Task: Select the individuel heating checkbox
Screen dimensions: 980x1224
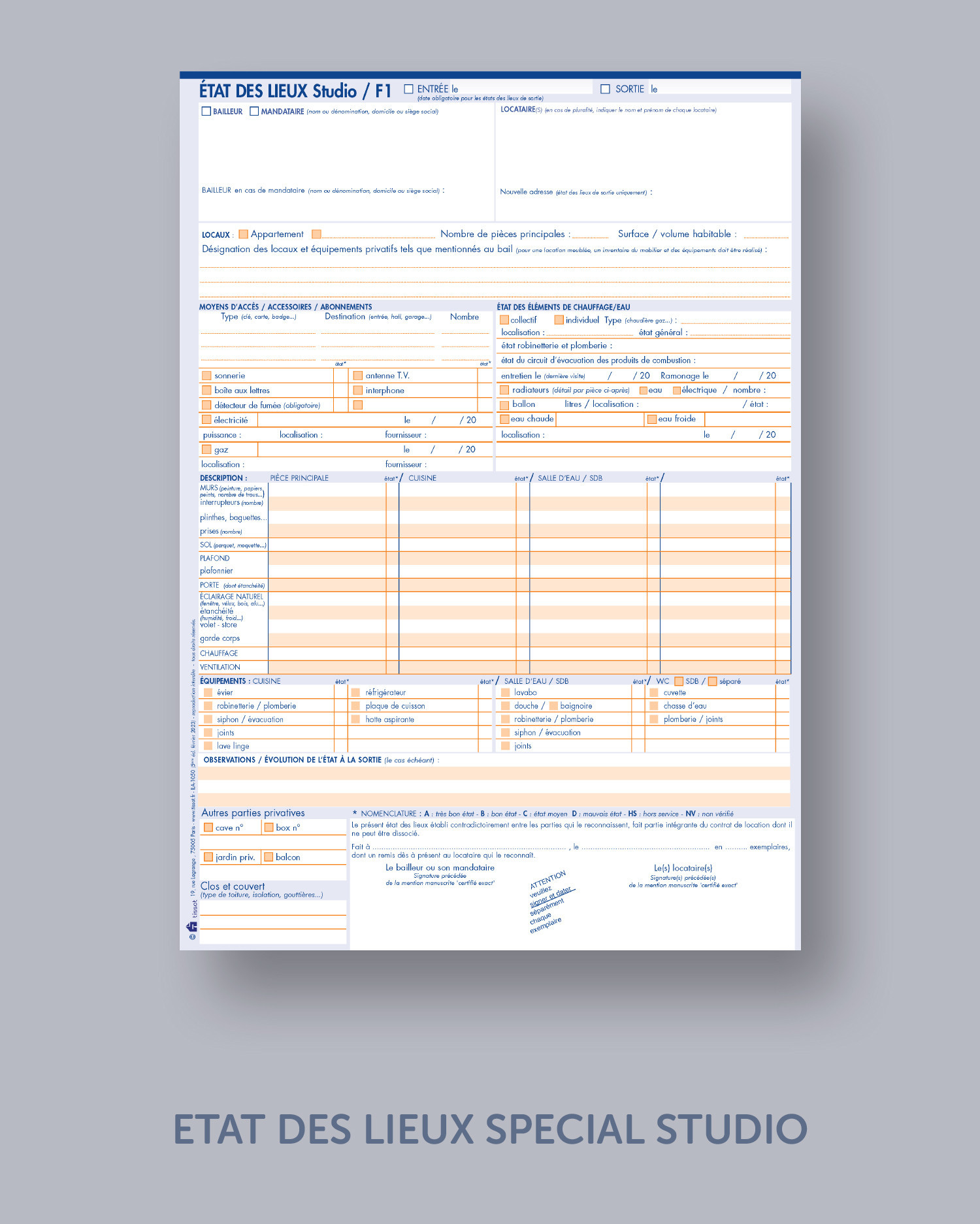Action: click(x=559, y=320)
